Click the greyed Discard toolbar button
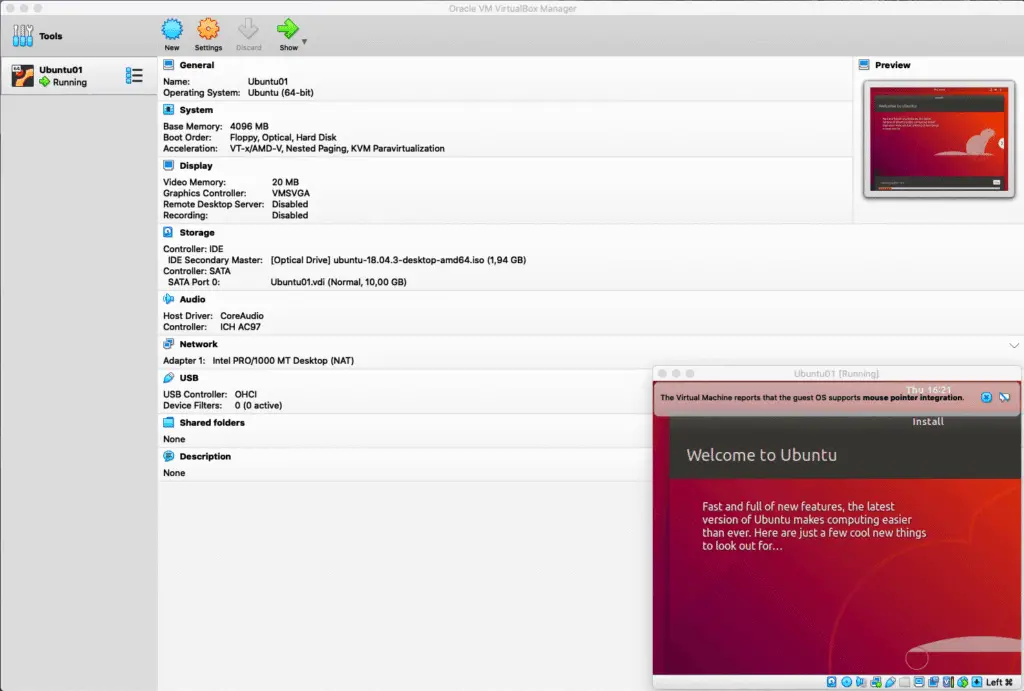1024x691 pixels. (x=248, y=35)
